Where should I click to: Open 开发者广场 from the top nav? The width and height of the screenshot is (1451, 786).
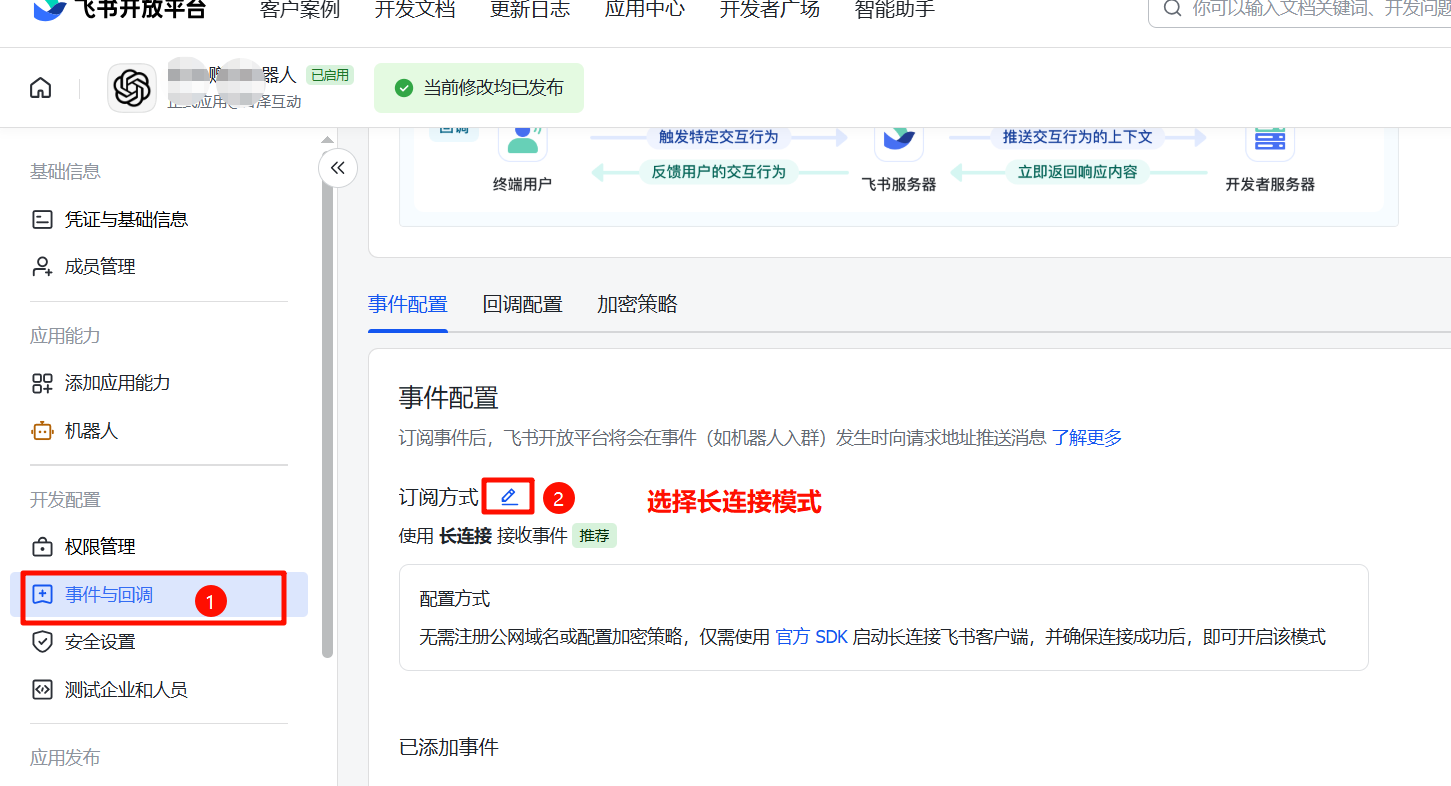770,10
